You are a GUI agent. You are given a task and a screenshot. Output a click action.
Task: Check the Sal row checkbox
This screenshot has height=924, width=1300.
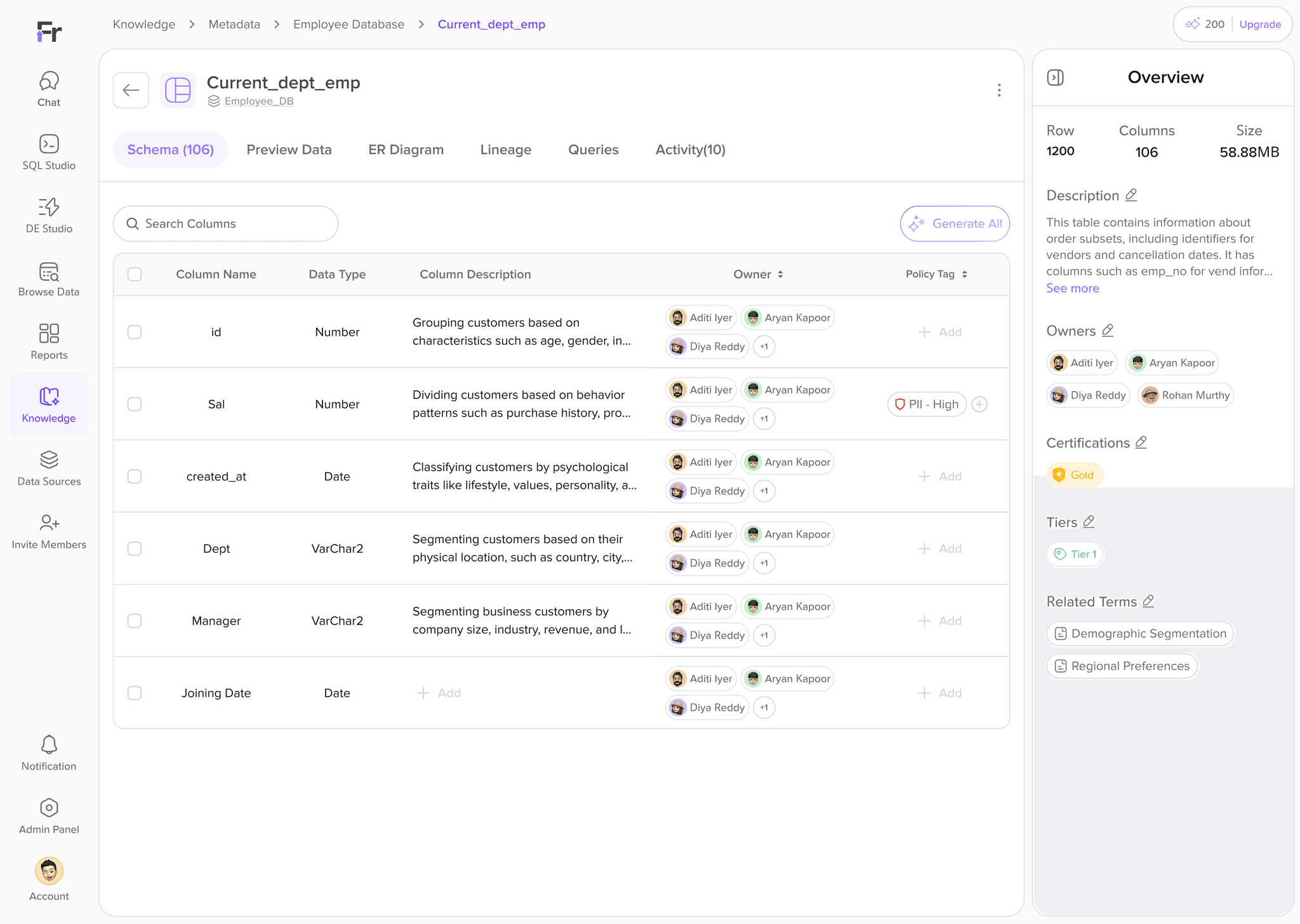pos(135,404)
